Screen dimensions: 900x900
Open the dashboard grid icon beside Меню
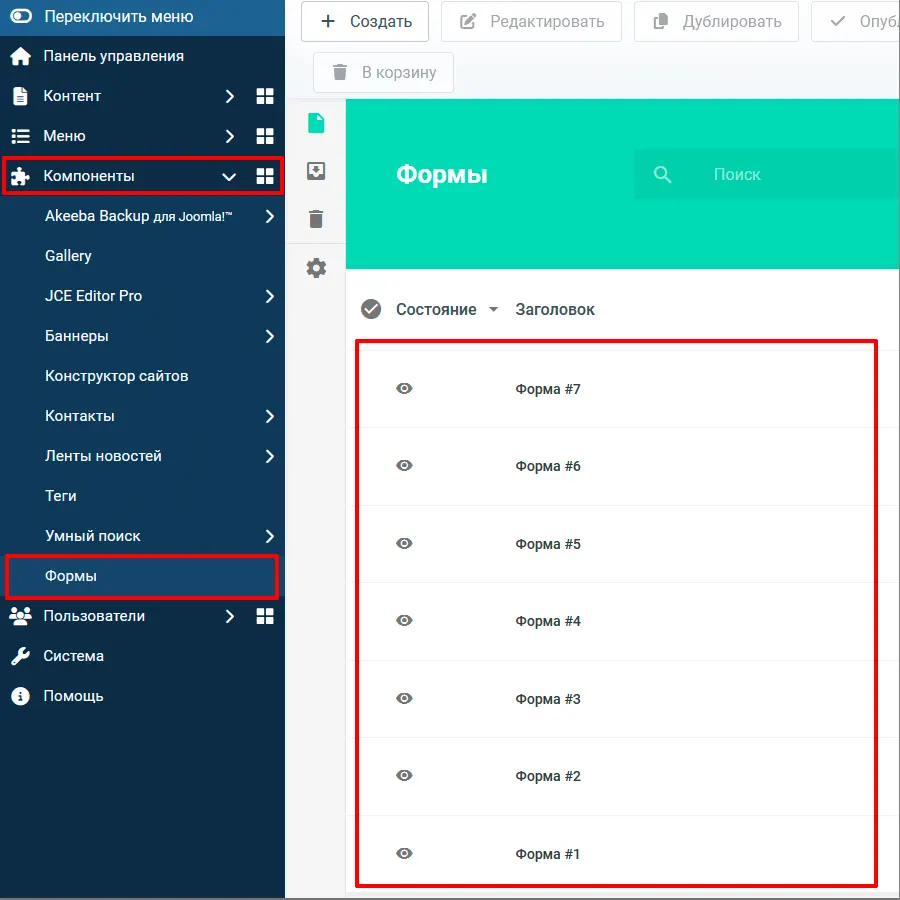(x=265, y=136)
